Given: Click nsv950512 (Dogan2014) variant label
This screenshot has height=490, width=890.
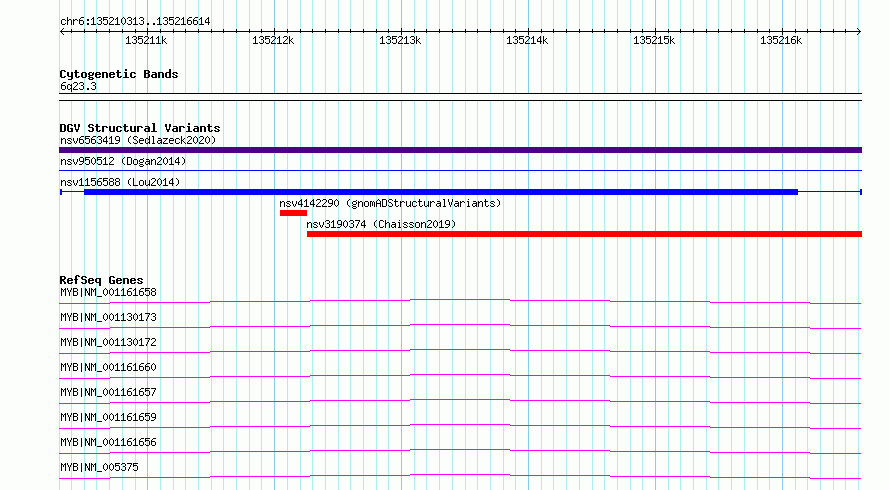Looking at the screenshot, I should 123,161.
